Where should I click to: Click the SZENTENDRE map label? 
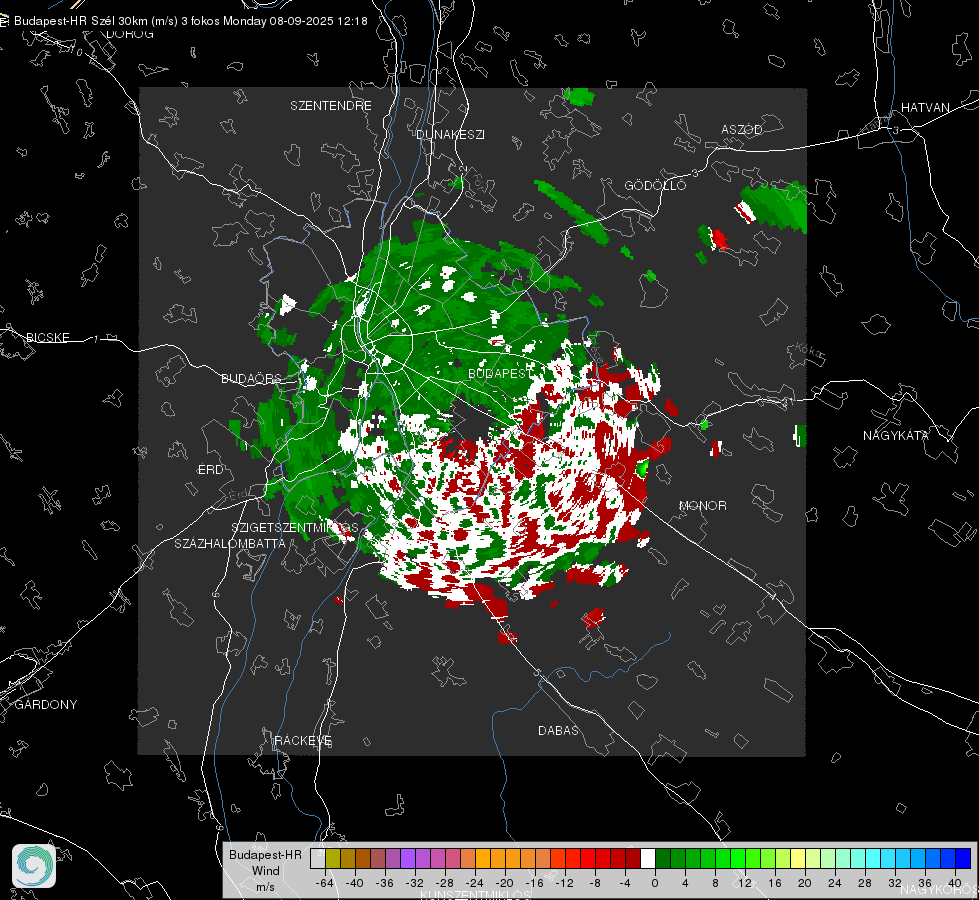(331, 106)
